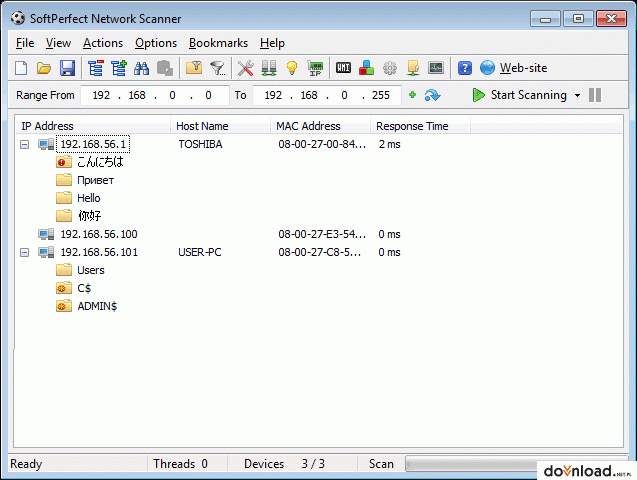Open the Help menu
637x480 pixels.
tap(272, 43)
